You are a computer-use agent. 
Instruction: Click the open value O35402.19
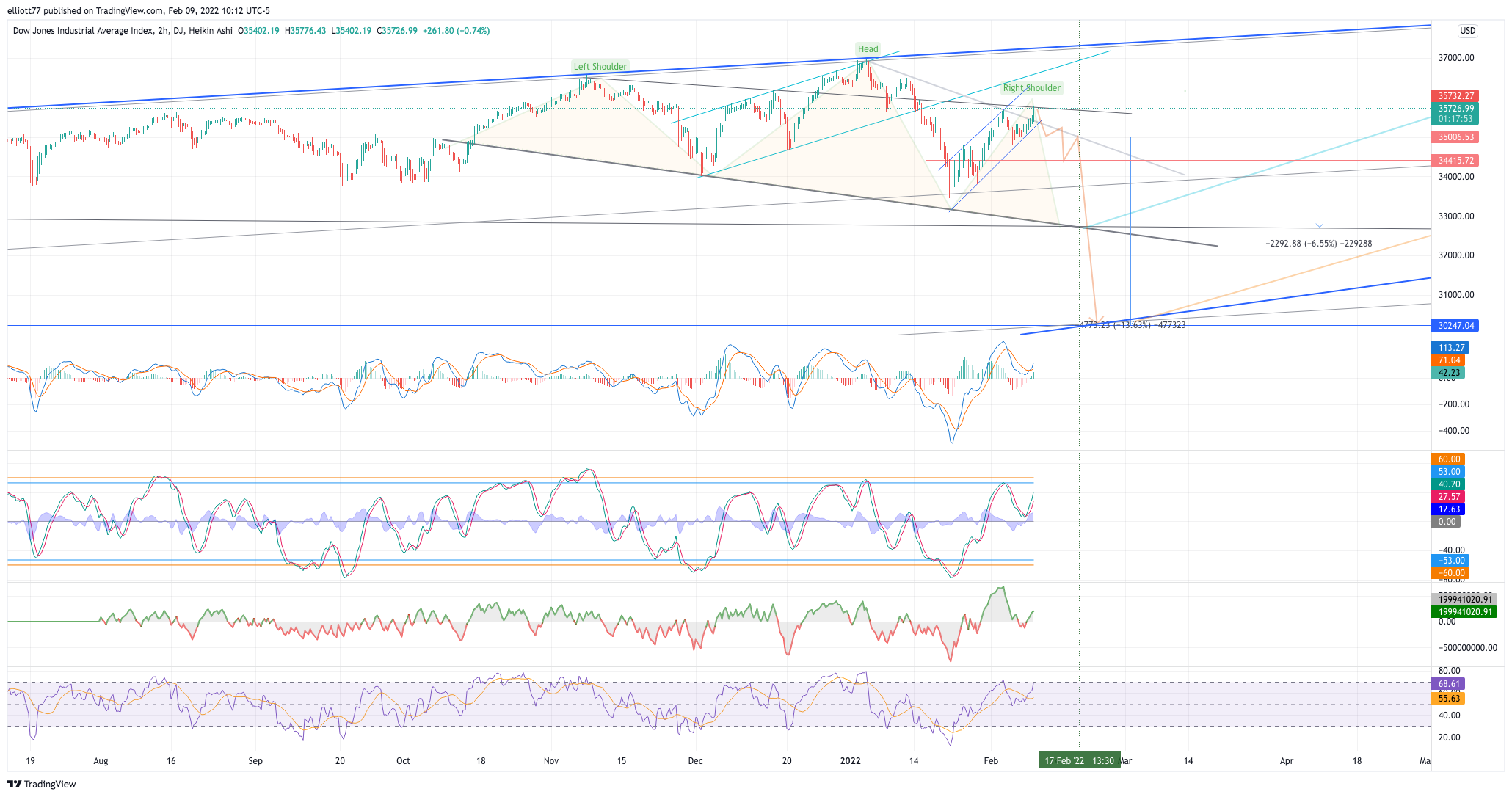[x=258, y=31]
